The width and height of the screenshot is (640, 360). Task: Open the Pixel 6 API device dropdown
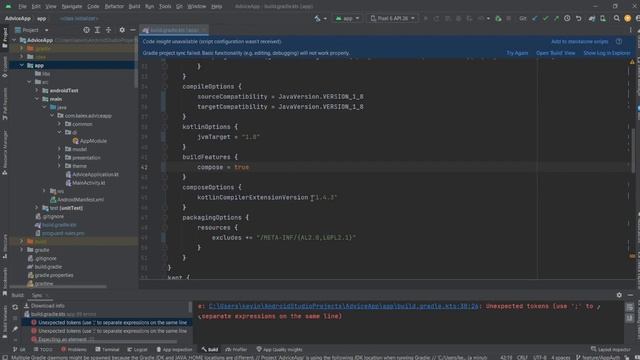[392, 18]
